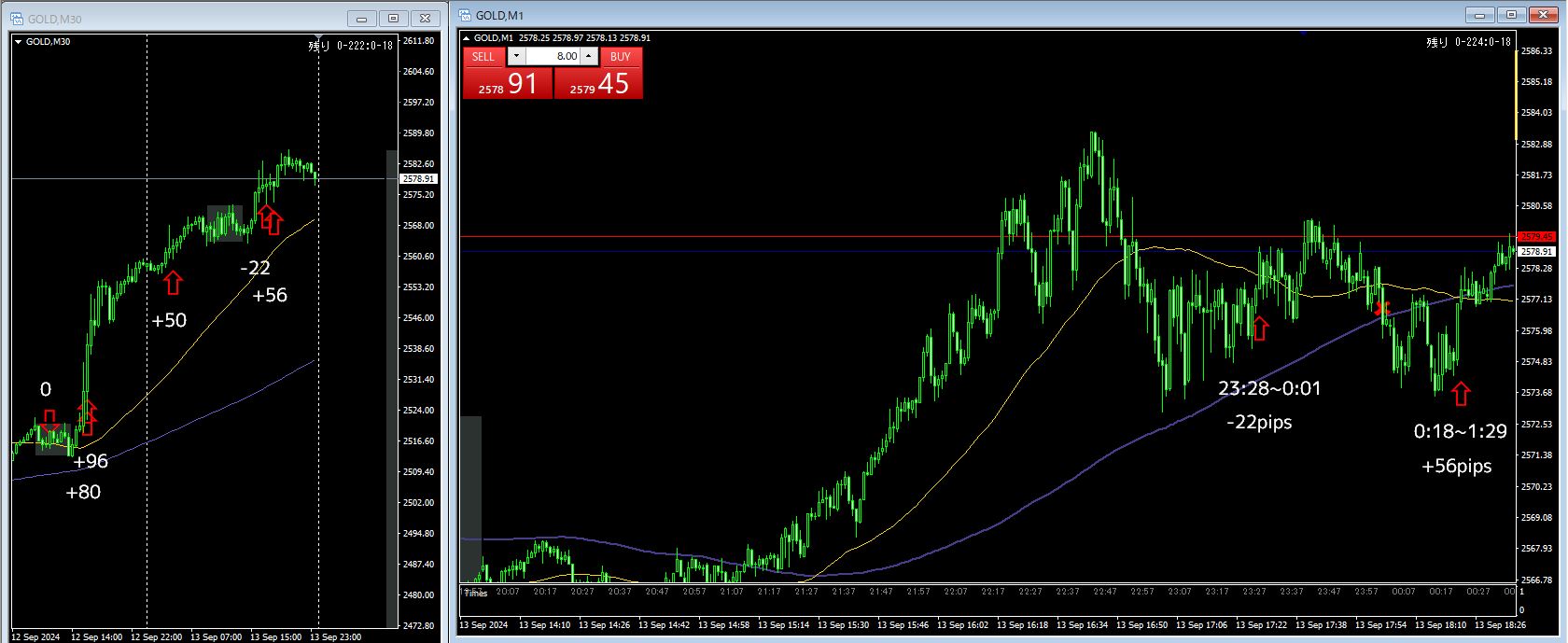The image size is (1568, 643).
Task: Click the candle timer '0-224:0-18' on M1 chart
Action: (x=1468, y=42)
